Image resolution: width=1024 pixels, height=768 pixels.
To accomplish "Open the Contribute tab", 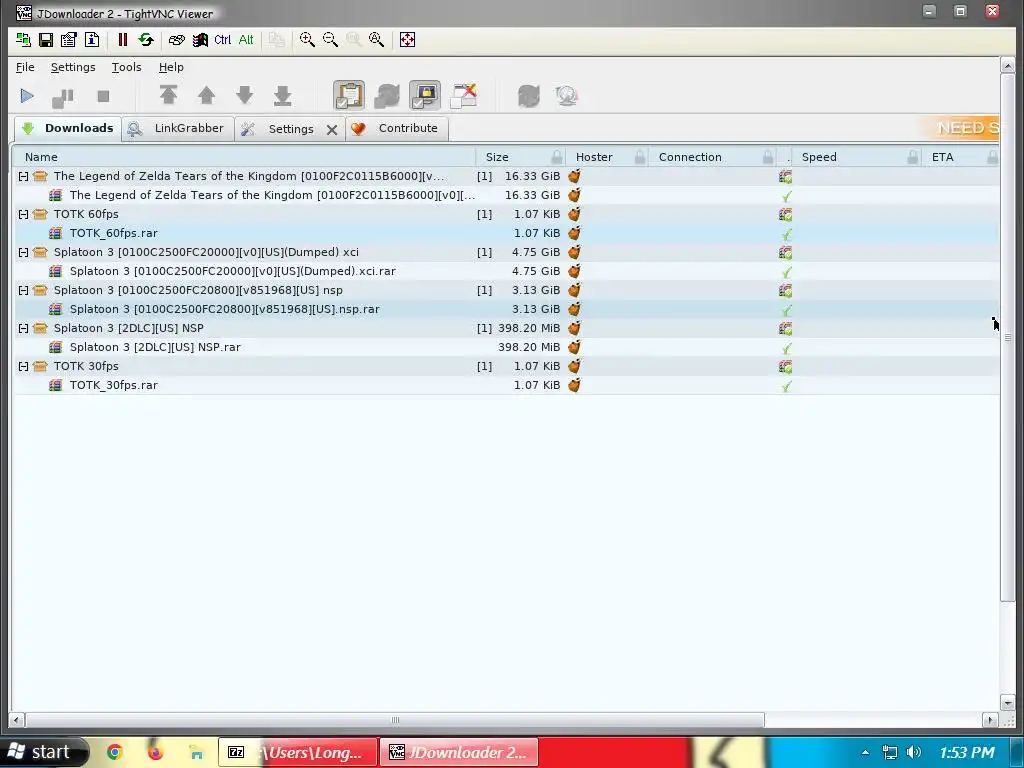I will (396, 129).
